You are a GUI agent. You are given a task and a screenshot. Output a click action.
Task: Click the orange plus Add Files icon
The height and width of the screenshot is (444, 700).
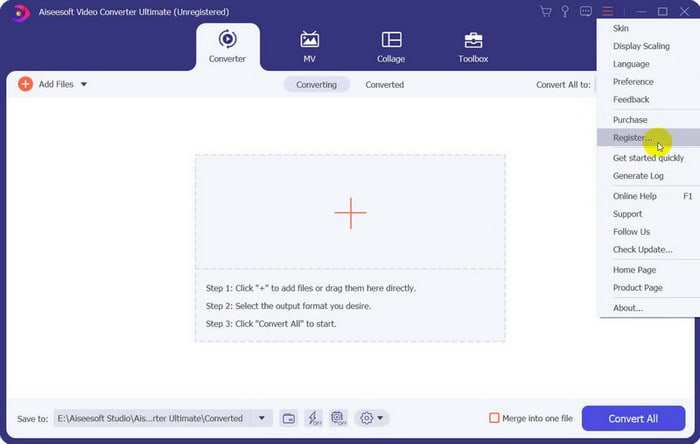[x=25, y=84]
